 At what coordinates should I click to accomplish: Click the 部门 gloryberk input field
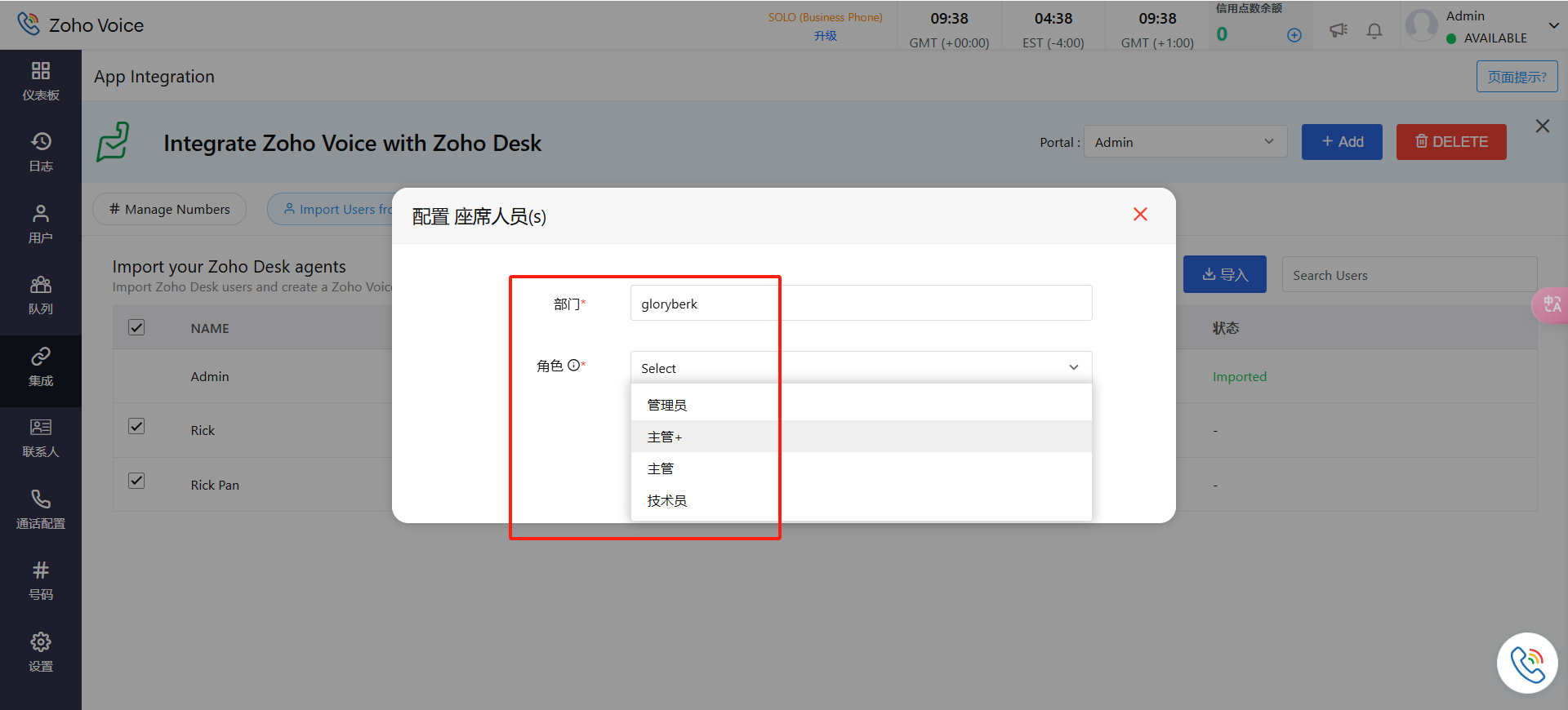[861, 303]
